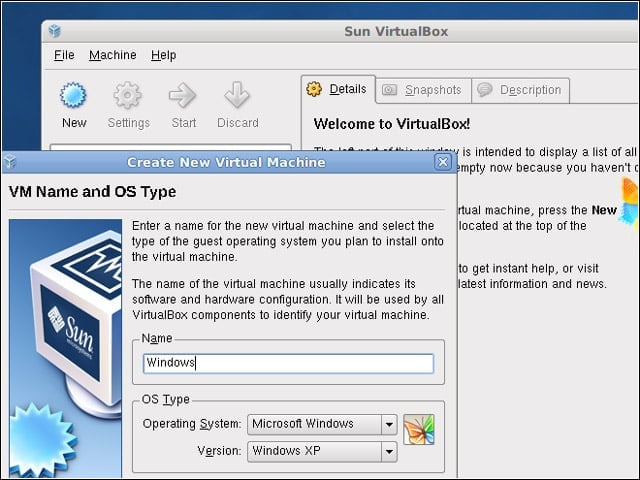Screen dimensions: 640x480
Task: Click the Start arrow toolbar icon
Action: pos(182,95)
